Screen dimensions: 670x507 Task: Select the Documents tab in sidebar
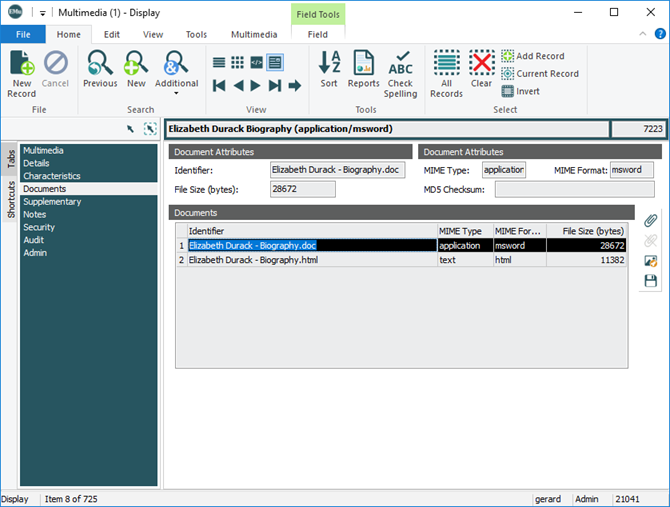click(88, 189)
